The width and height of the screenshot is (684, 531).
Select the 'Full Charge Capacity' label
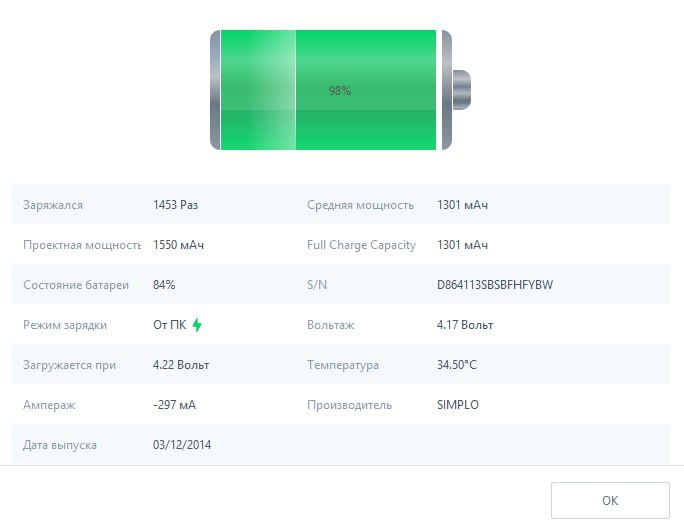(x=361, y=245)
